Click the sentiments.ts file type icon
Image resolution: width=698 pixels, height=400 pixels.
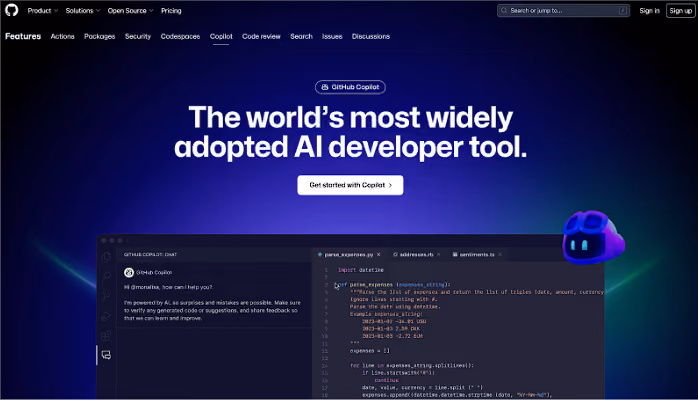455,255
